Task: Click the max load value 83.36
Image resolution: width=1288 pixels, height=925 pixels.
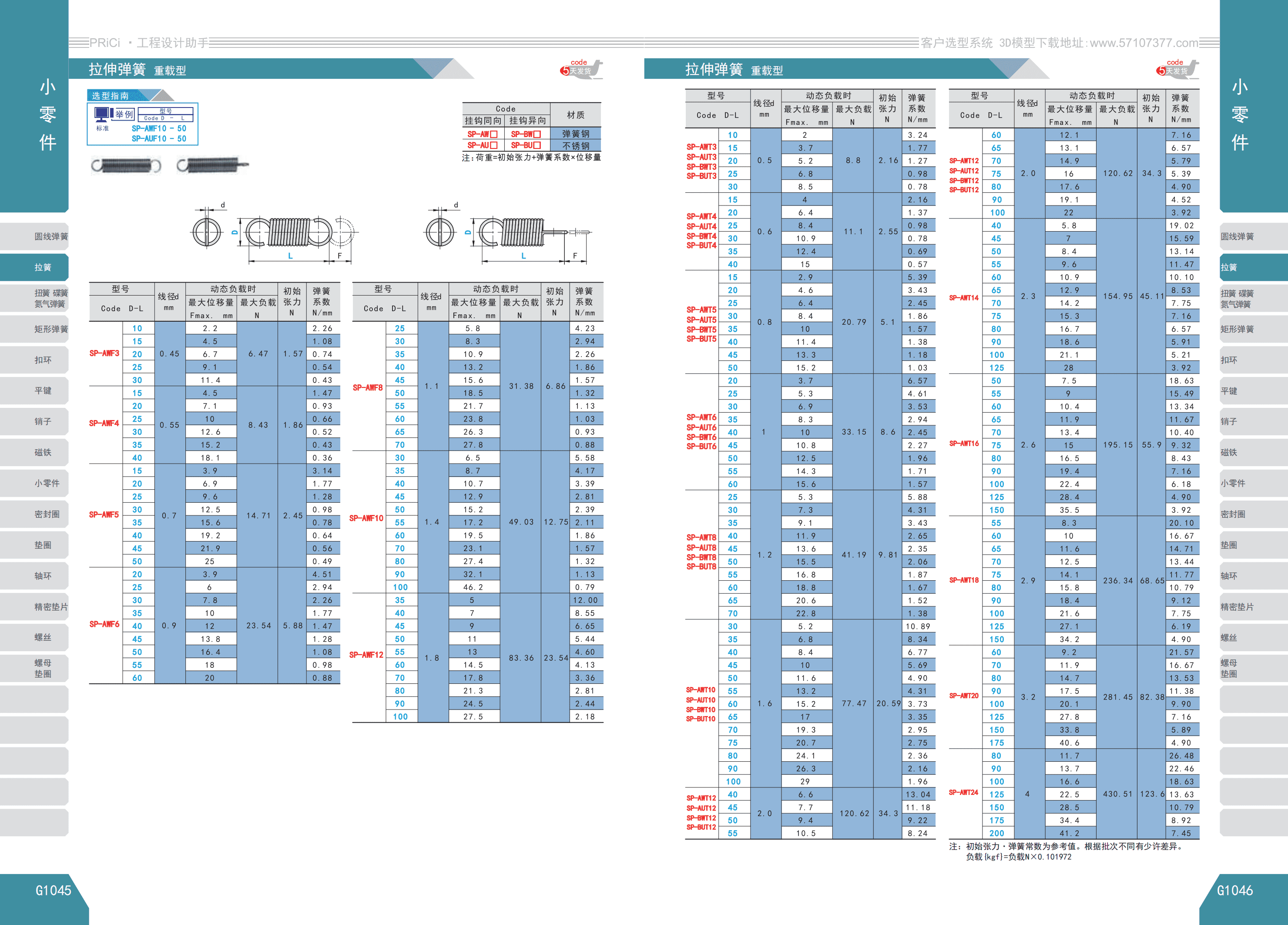Action: click(521, 658)
